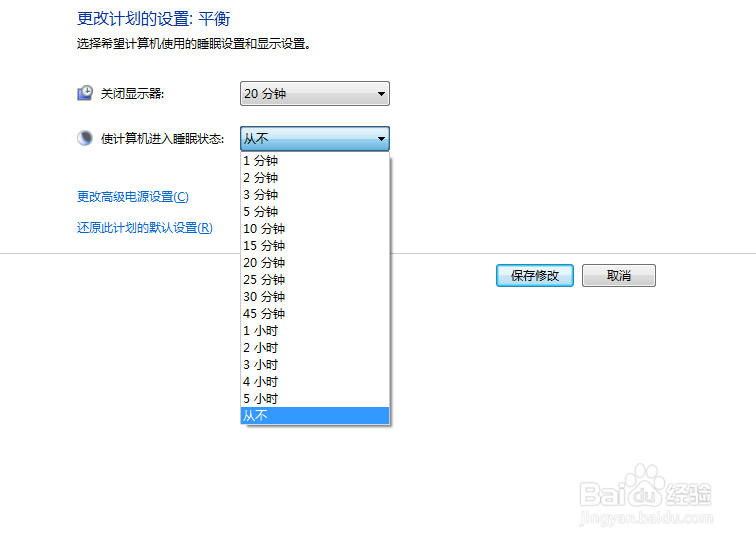Click the 使计算机进入睡眠状态 label text

pyautogui.click(x=162, y=139)
